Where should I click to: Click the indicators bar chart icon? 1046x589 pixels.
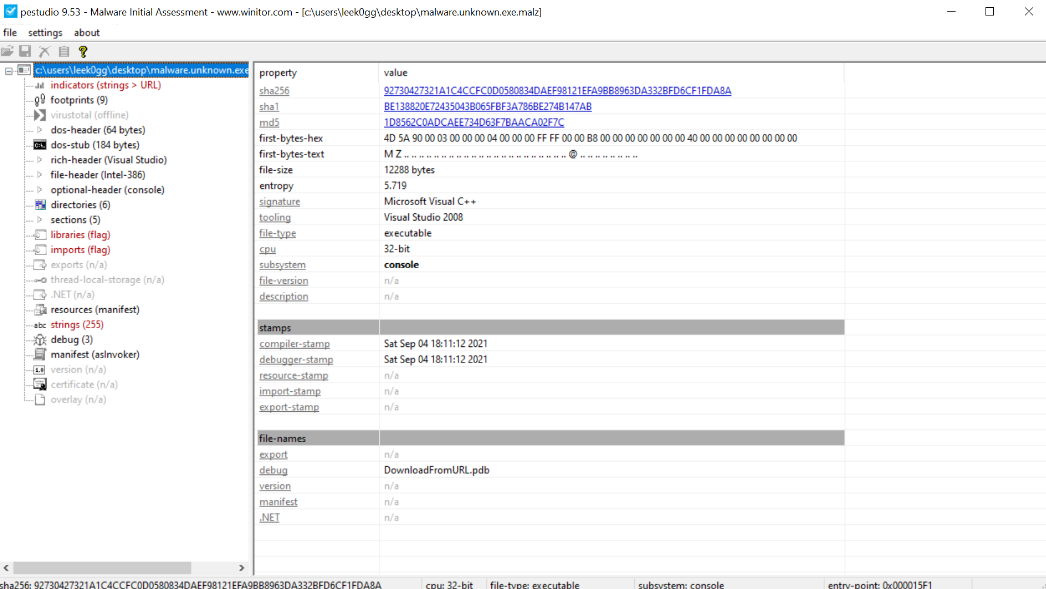(x=40, y=85)
